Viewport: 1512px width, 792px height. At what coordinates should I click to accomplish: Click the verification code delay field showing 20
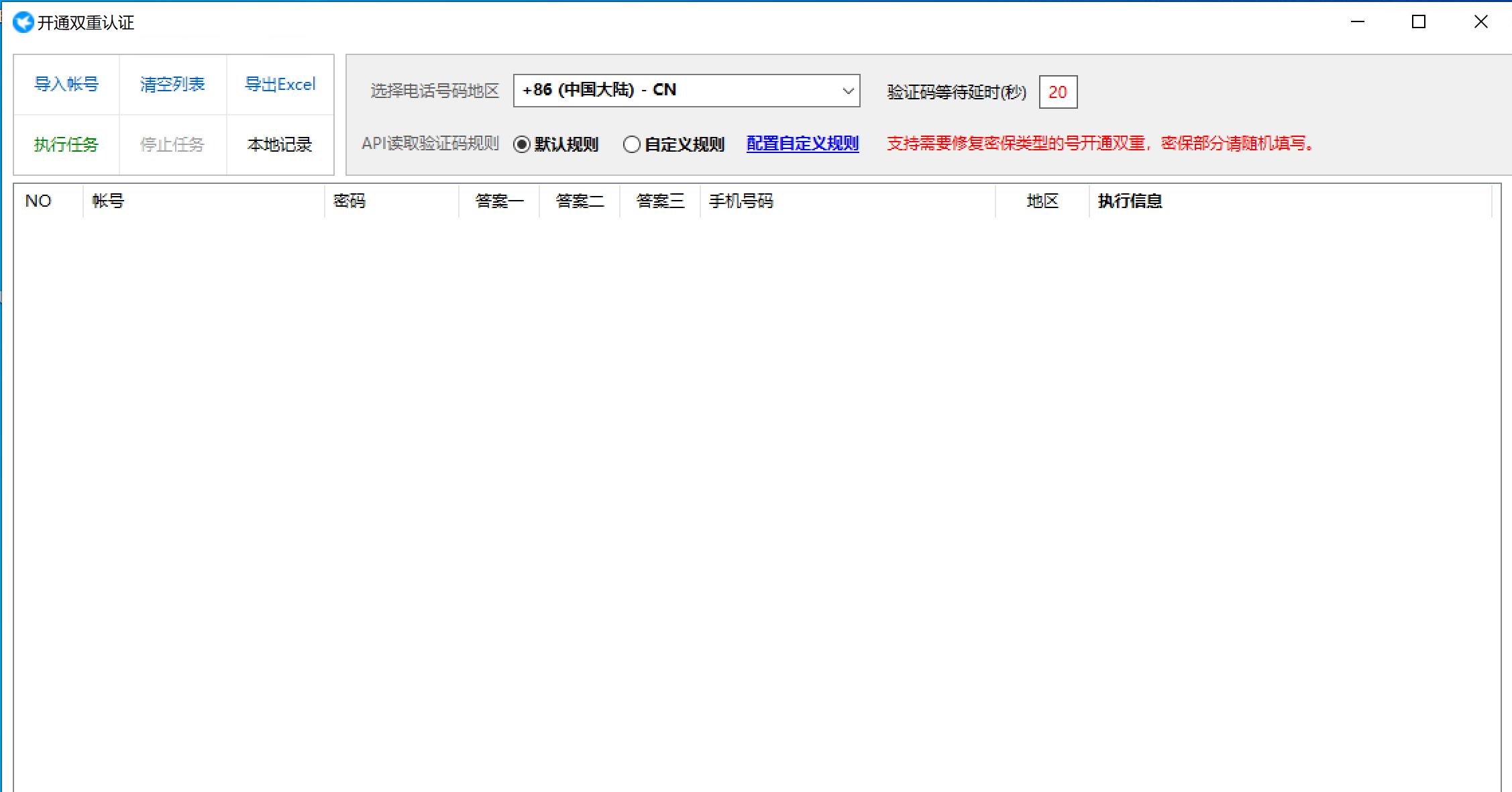[x=1058, y=92]
